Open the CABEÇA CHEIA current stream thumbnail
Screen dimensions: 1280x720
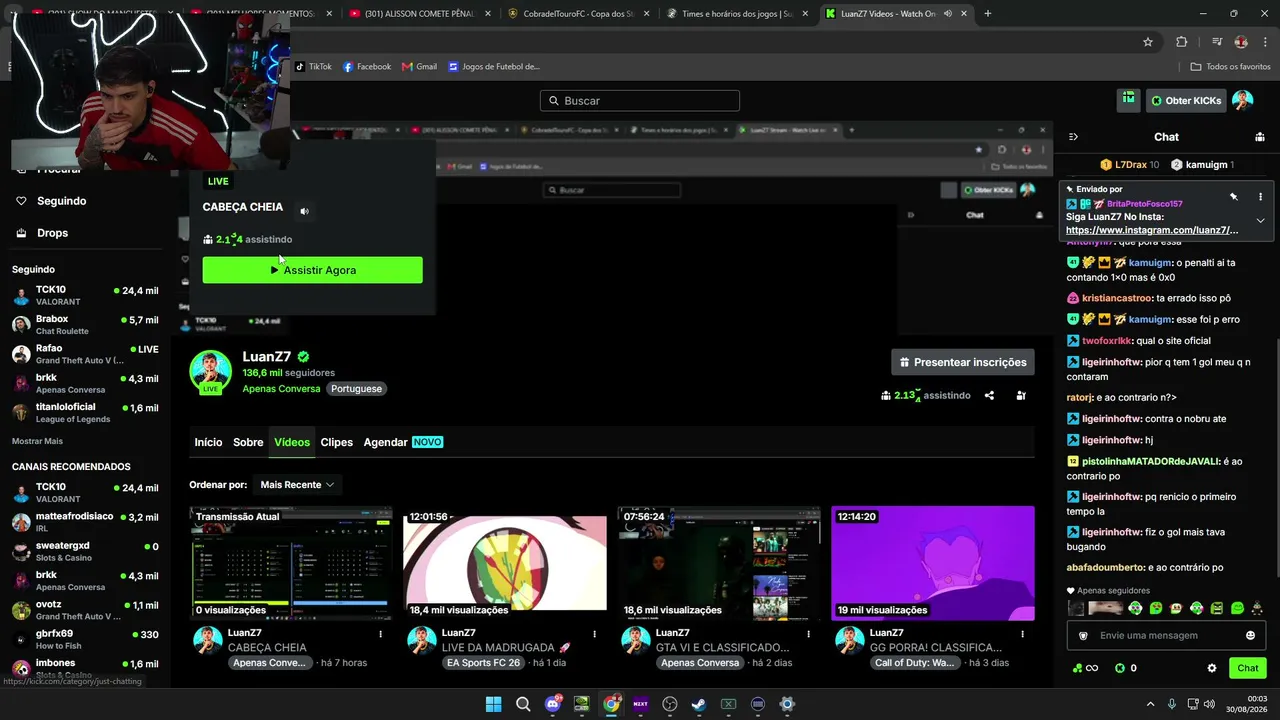(x=291, y=563)
